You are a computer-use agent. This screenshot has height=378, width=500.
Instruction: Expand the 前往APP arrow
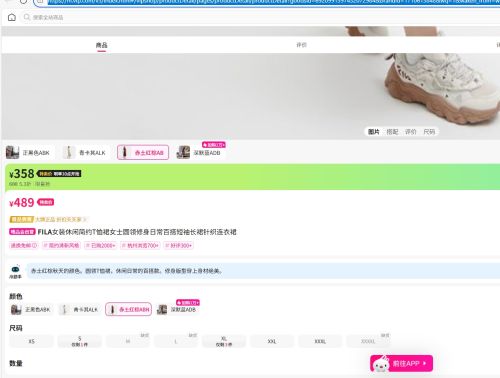pyautogui.click(x=424, y=363)
